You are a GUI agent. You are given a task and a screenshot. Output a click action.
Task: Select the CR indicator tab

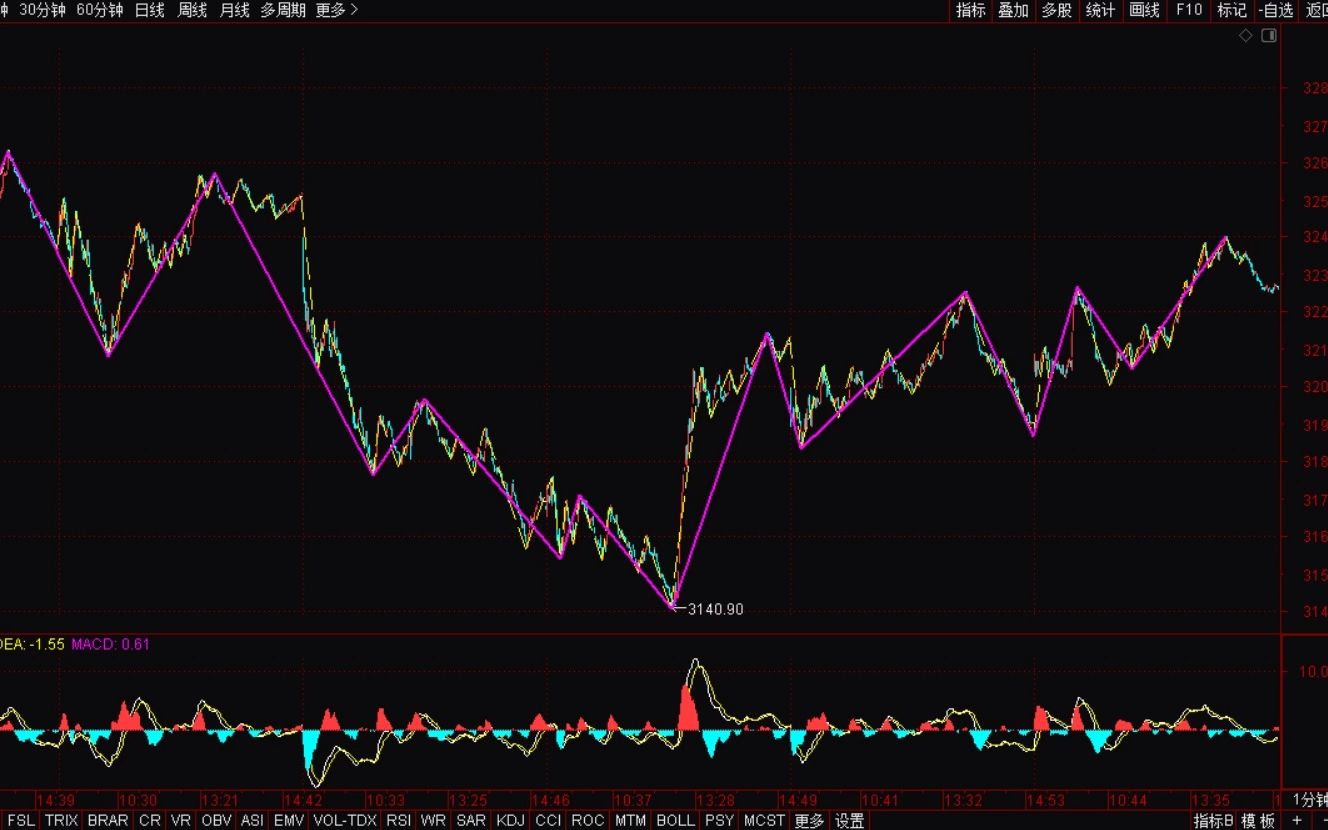pyautogui.click(x=150, y=821)
